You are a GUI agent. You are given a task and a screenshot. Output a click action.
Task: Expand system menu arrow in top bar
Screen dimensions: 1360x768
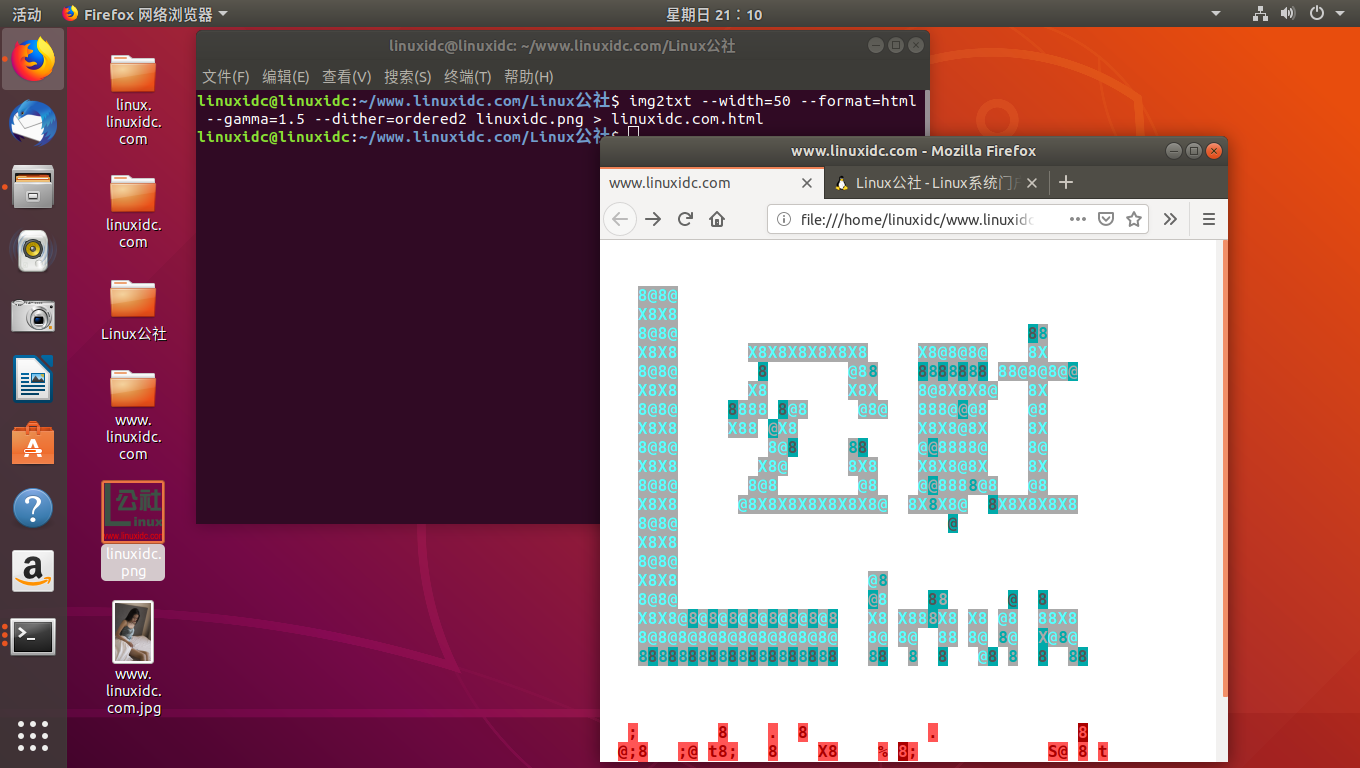pos(1341,14)
